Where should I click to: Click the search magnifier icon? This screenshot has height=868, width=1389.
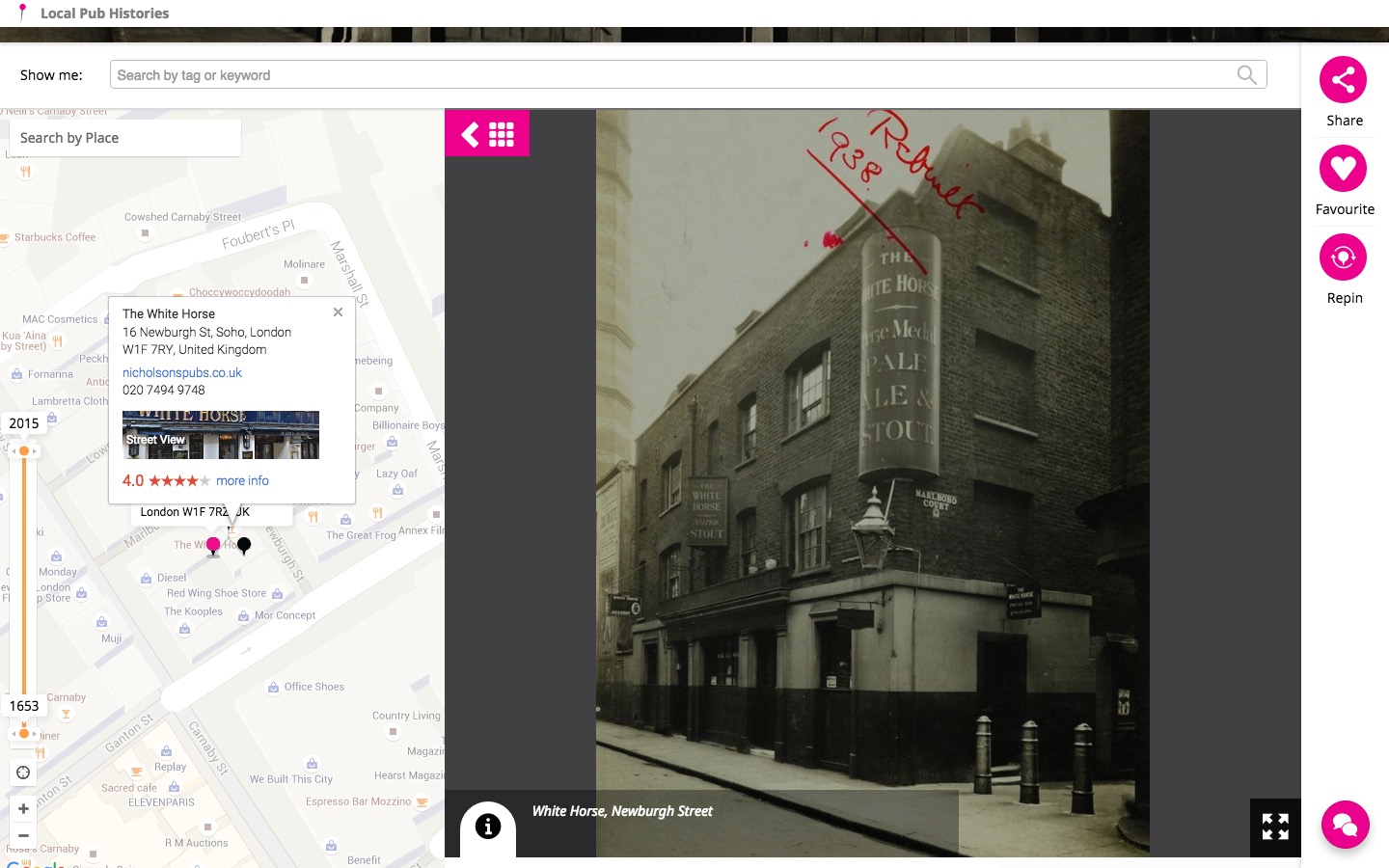(x=1246, y=75)
